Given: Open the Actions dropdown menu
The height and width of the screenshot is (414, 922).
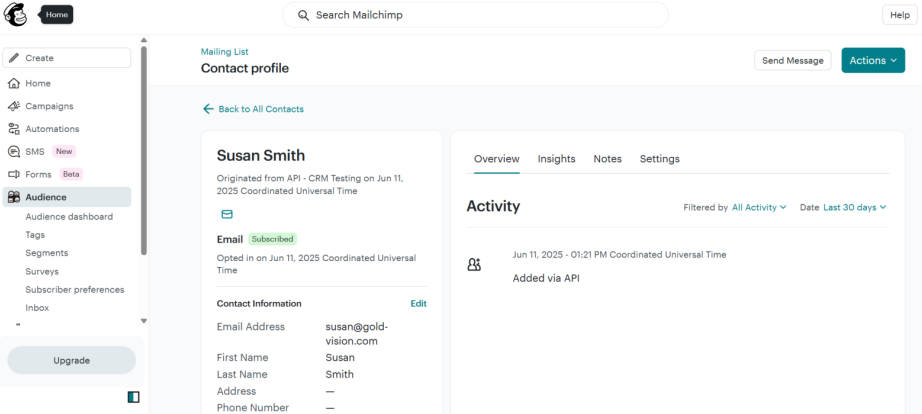Looking at the screenshot, I should pos(872,61).
